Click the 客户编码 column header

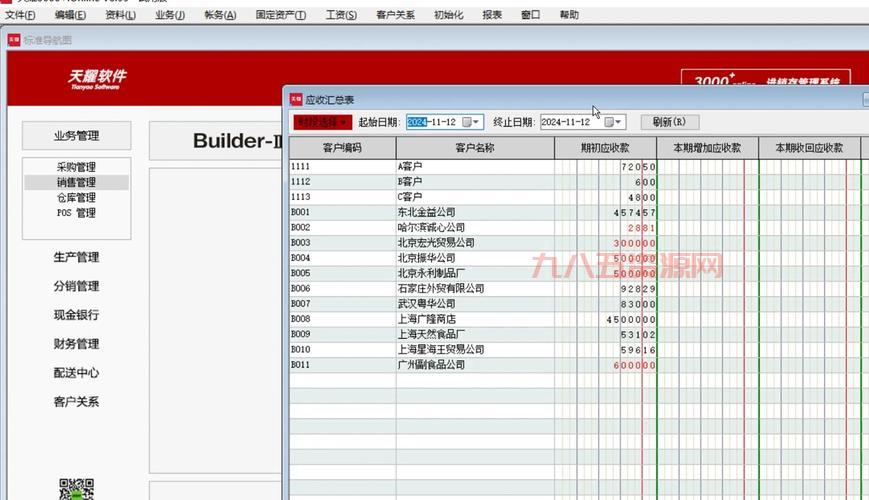343,148
